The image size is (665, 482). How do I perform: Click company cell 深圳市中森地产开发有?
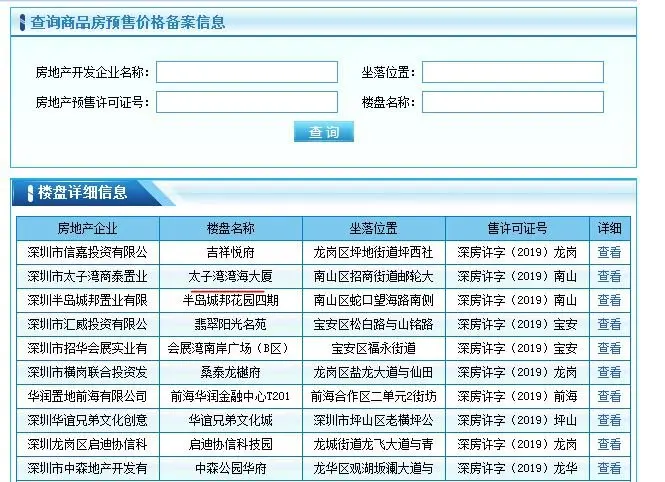[x=88, y=468]
